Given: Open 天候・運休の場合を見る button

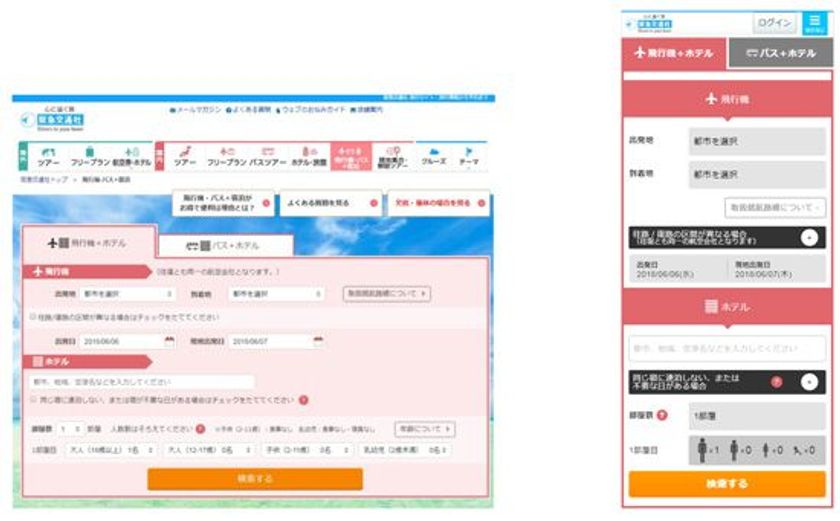Looking at the screenshot, I should click(x=439, y=203).
